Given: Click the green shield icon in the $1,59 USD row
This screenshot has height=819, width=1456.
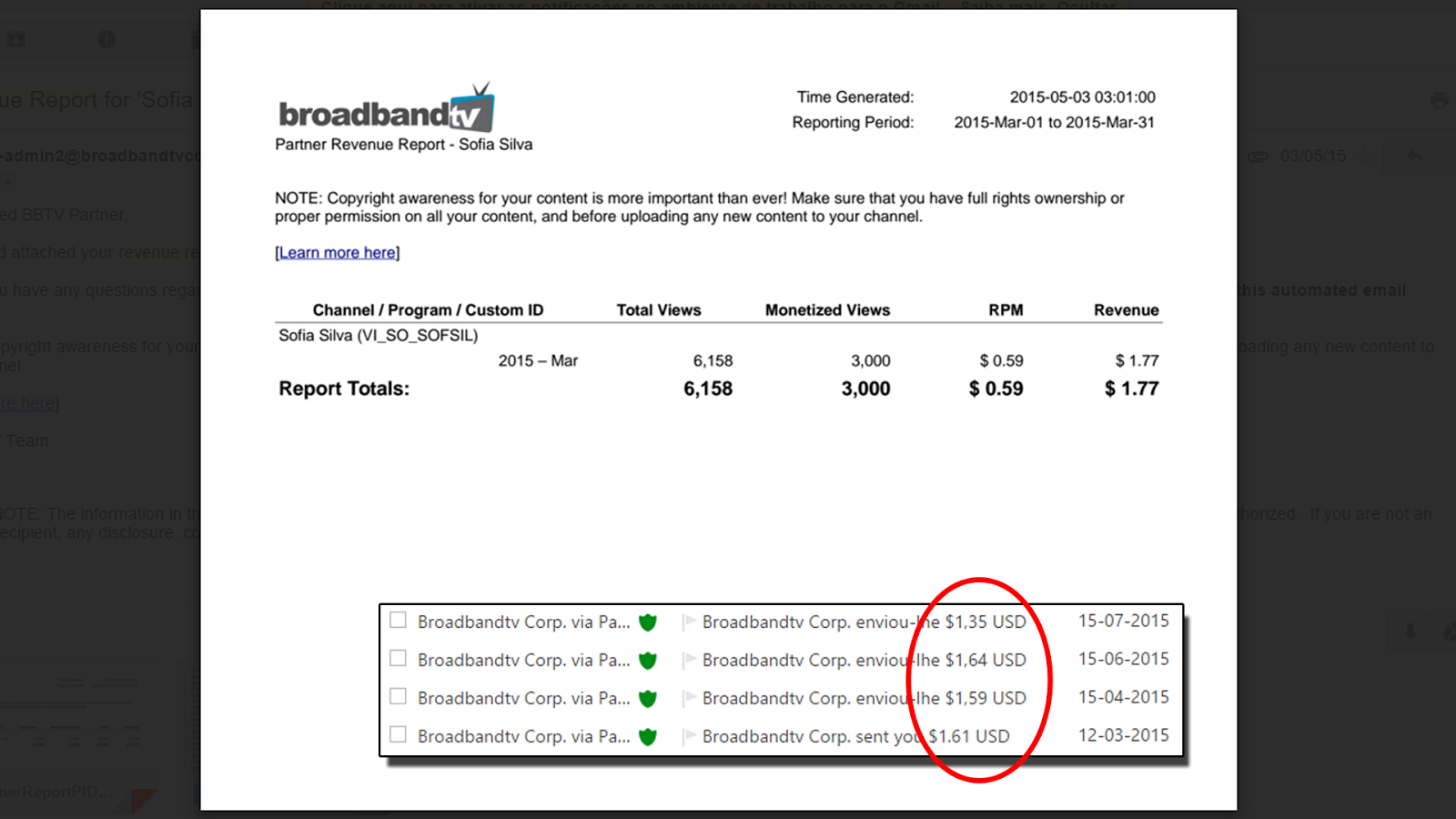Looking at the screenshot, I should point(648,699).
